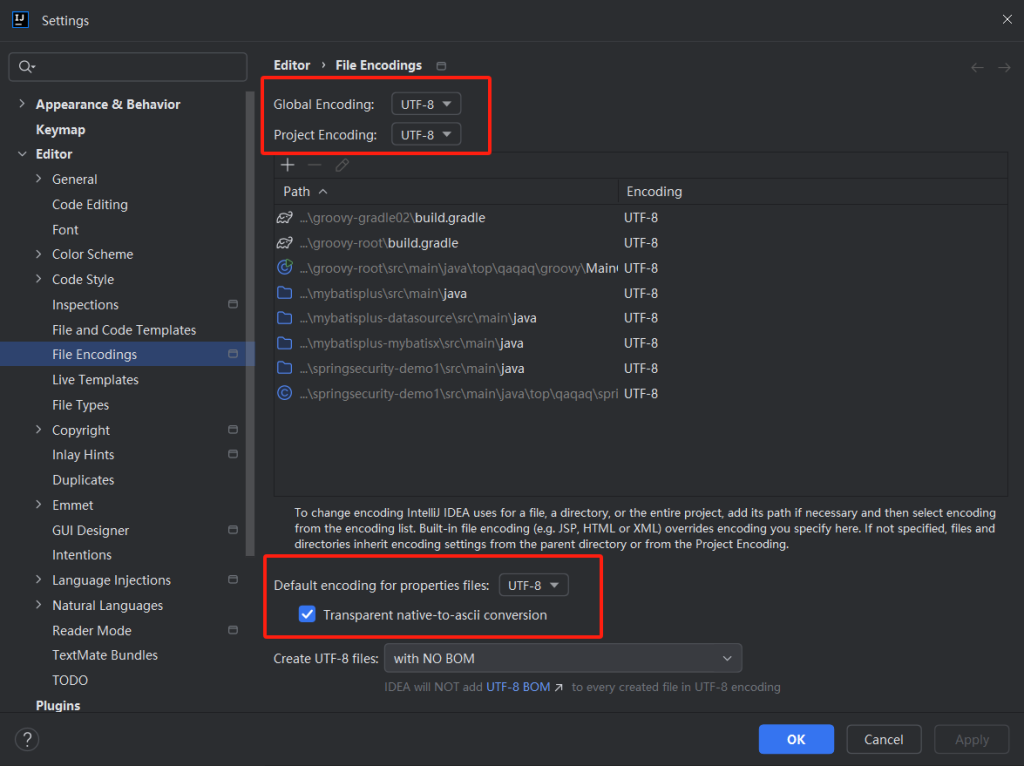
Task: Toggle Transparent native-to-ascii conversion checkbox
Action: (x=307, y=614)
